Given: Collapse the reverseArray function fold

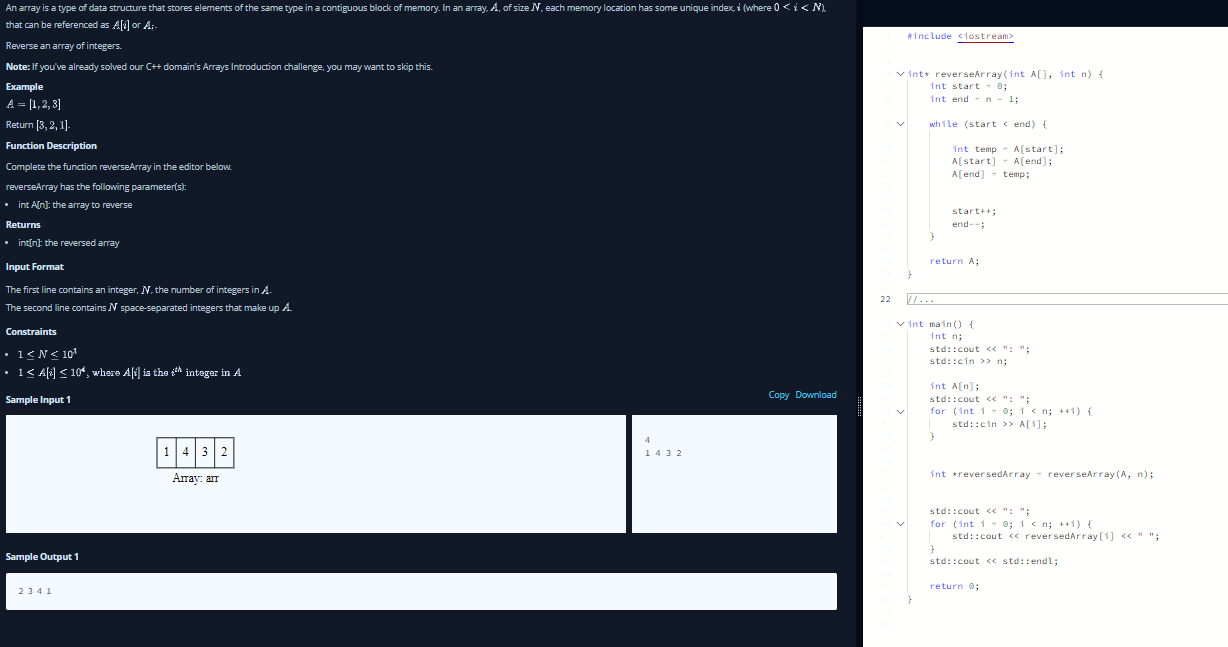Looking at the screenshot, I should (x=900, y=74).
